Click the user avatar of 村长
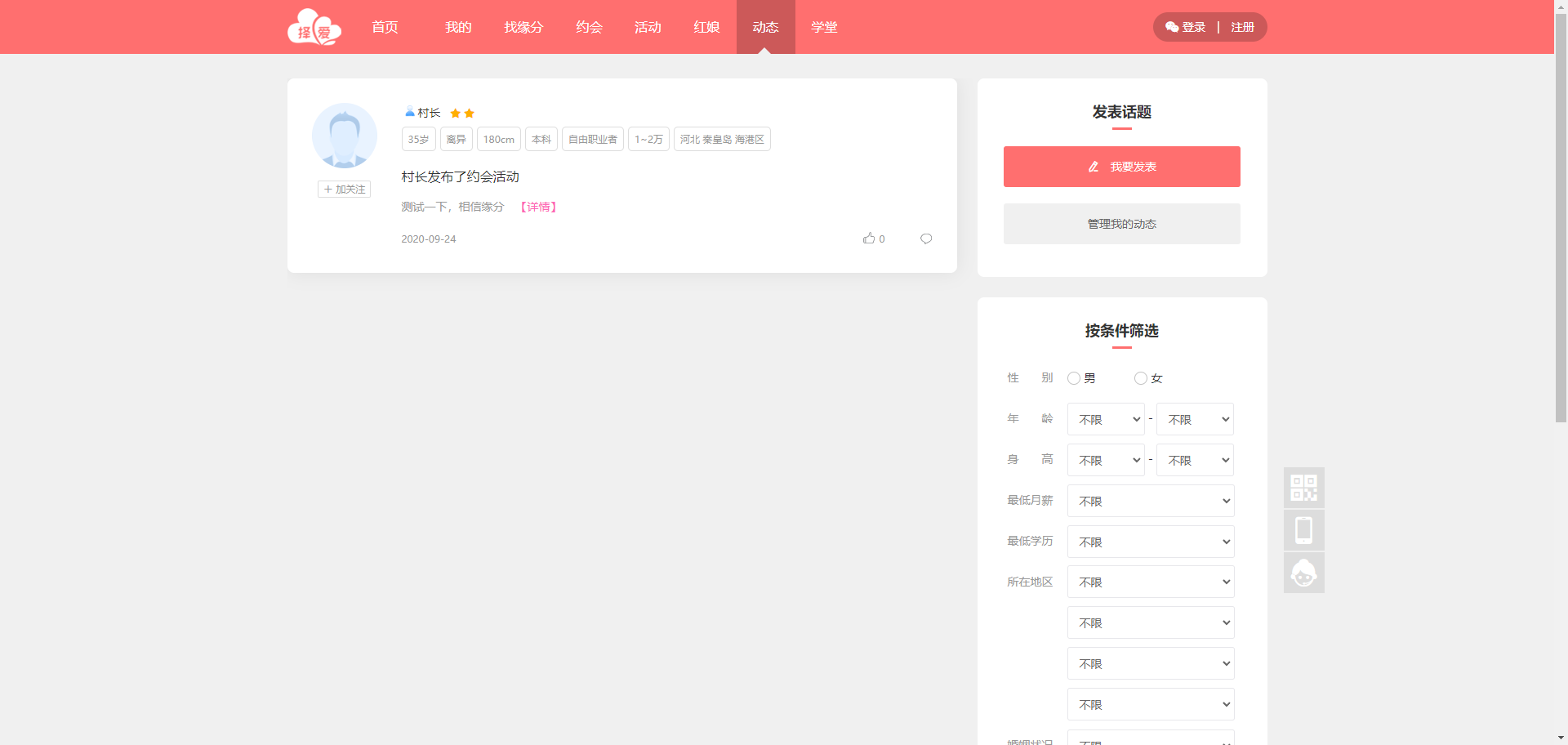 [345, 136]
